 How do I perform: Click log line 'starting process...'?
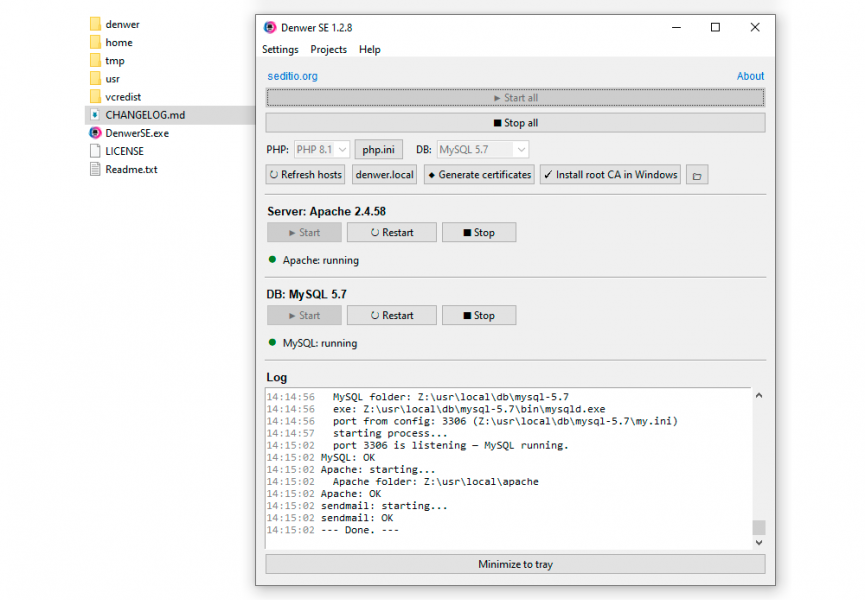pyautogui.click(x=390, y=433)
